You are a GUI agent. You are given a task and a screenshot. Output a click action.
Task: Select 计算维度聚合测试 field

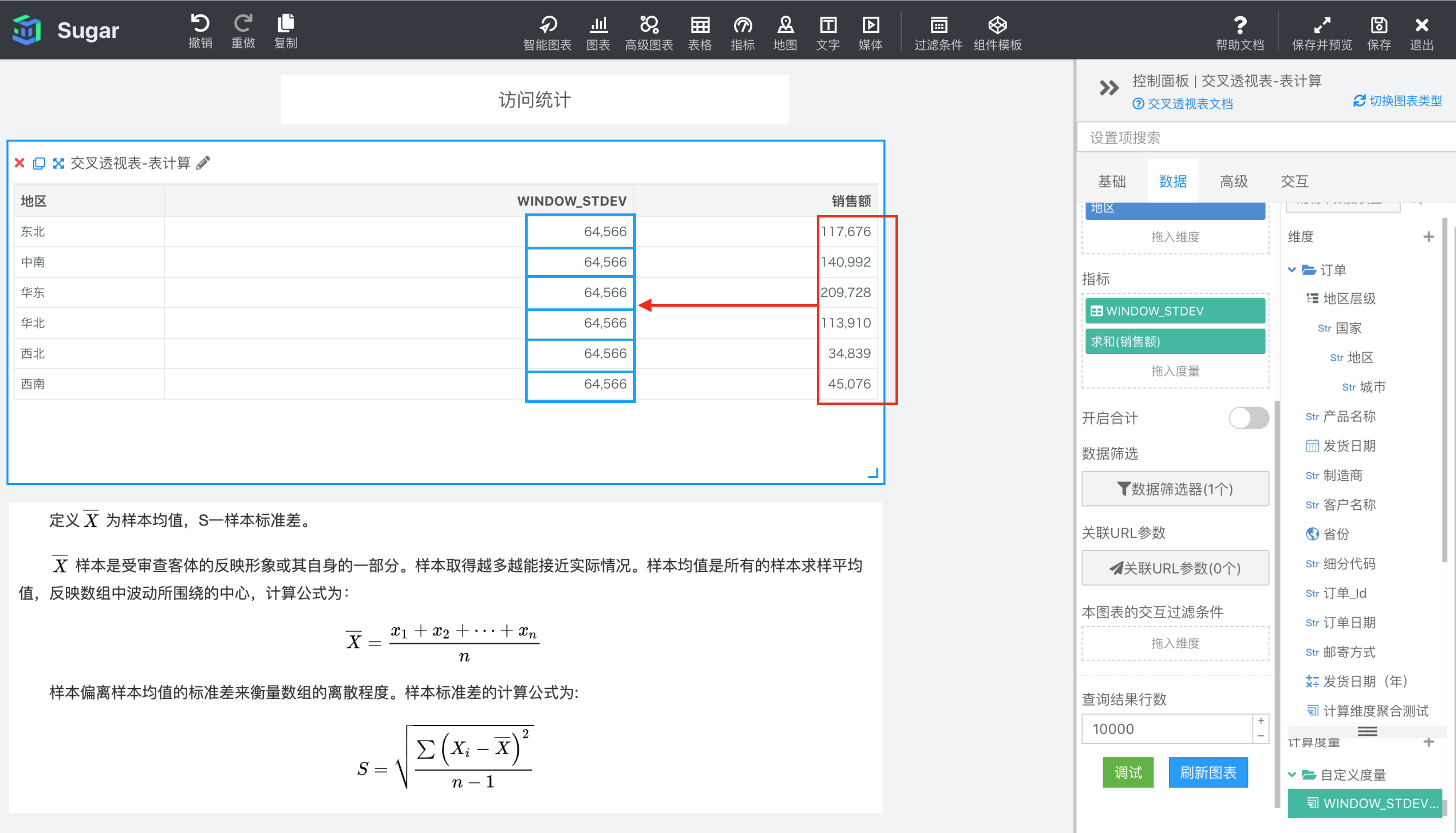coord(1367,711)
